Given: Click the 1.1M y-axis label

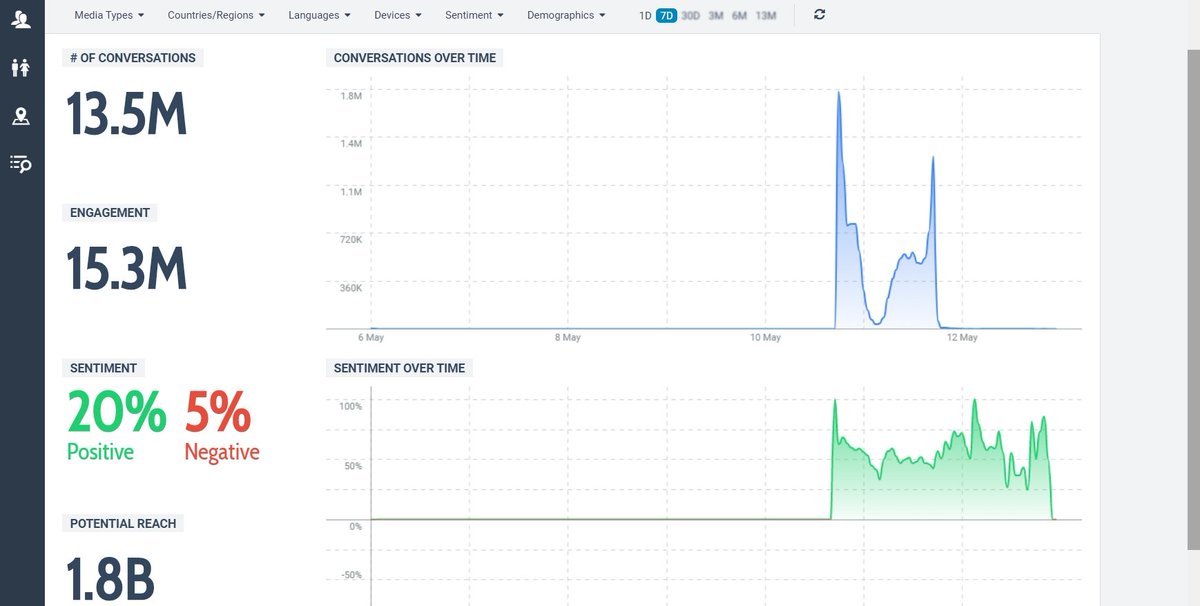Looking at the screenshot, I should point(350,192).
